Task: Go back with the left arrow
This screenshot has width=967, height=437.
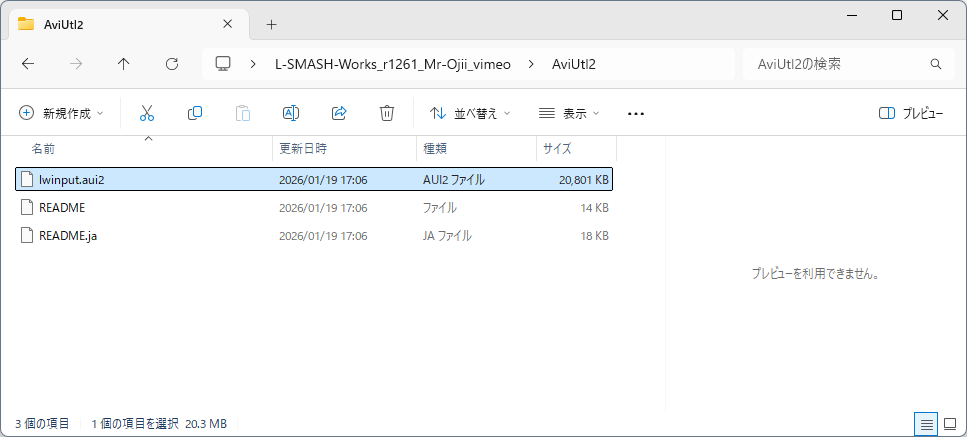Action: click(28, 64)
